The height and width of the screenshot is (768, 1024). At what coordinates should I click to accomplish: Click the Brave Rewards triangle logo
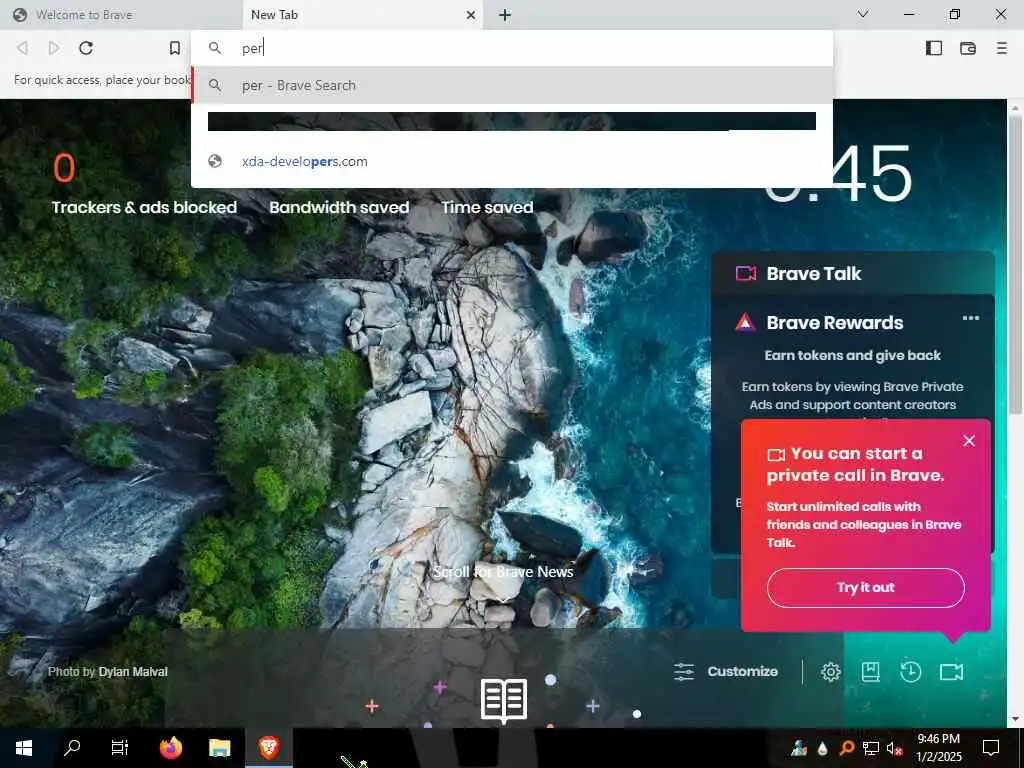(x=745, y=322)
